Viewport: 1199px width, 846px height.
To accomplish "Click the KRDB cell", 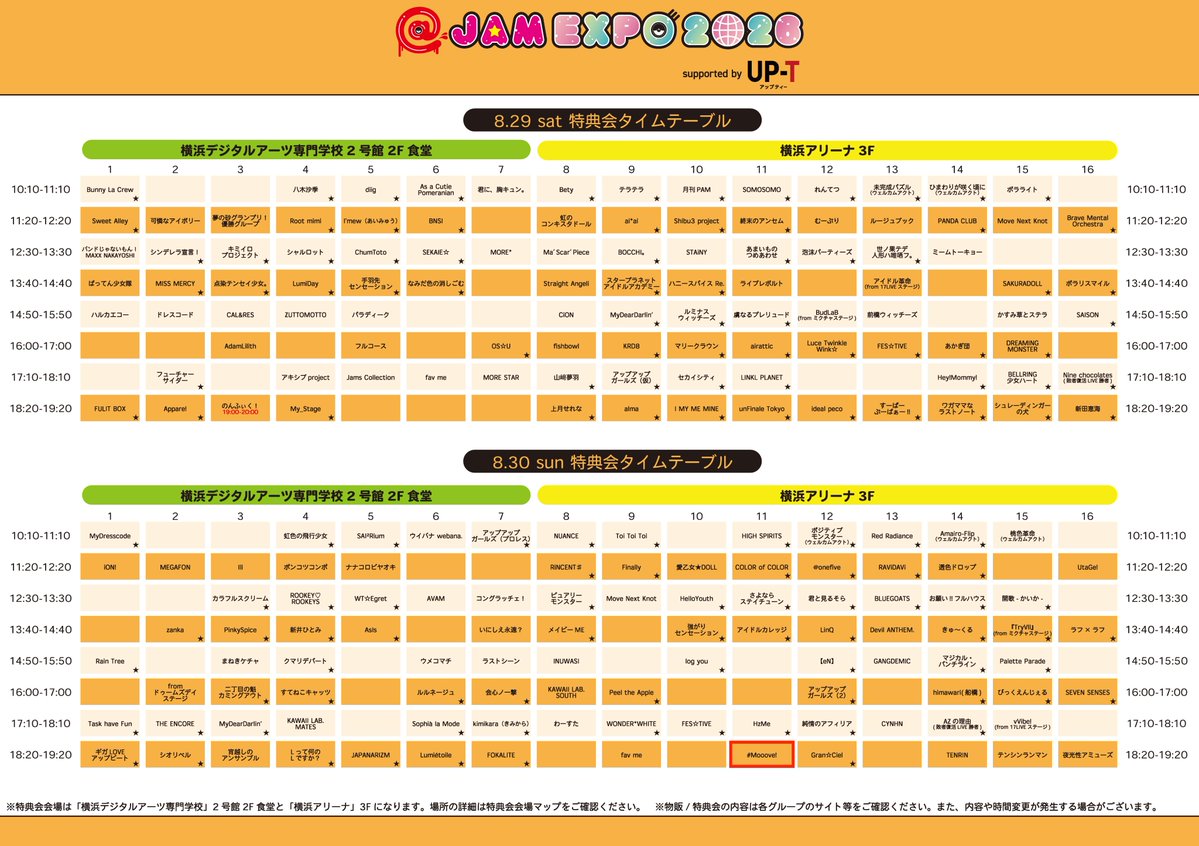I will tap(632, 346).
